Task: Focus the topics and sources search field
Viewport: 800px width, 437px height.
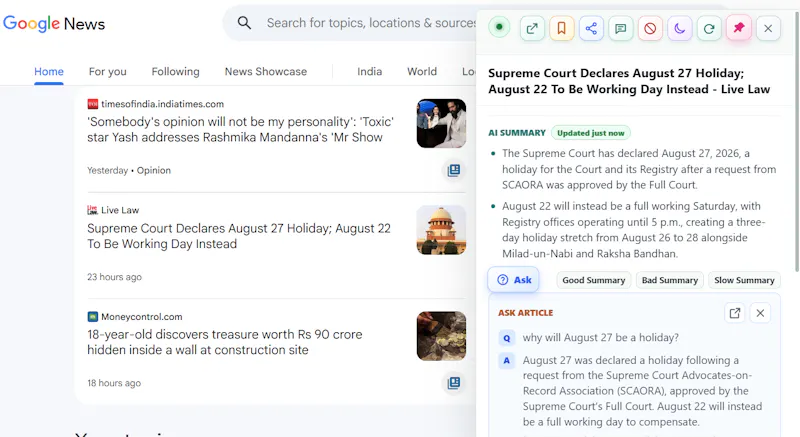Action: [x=371, y=23]
